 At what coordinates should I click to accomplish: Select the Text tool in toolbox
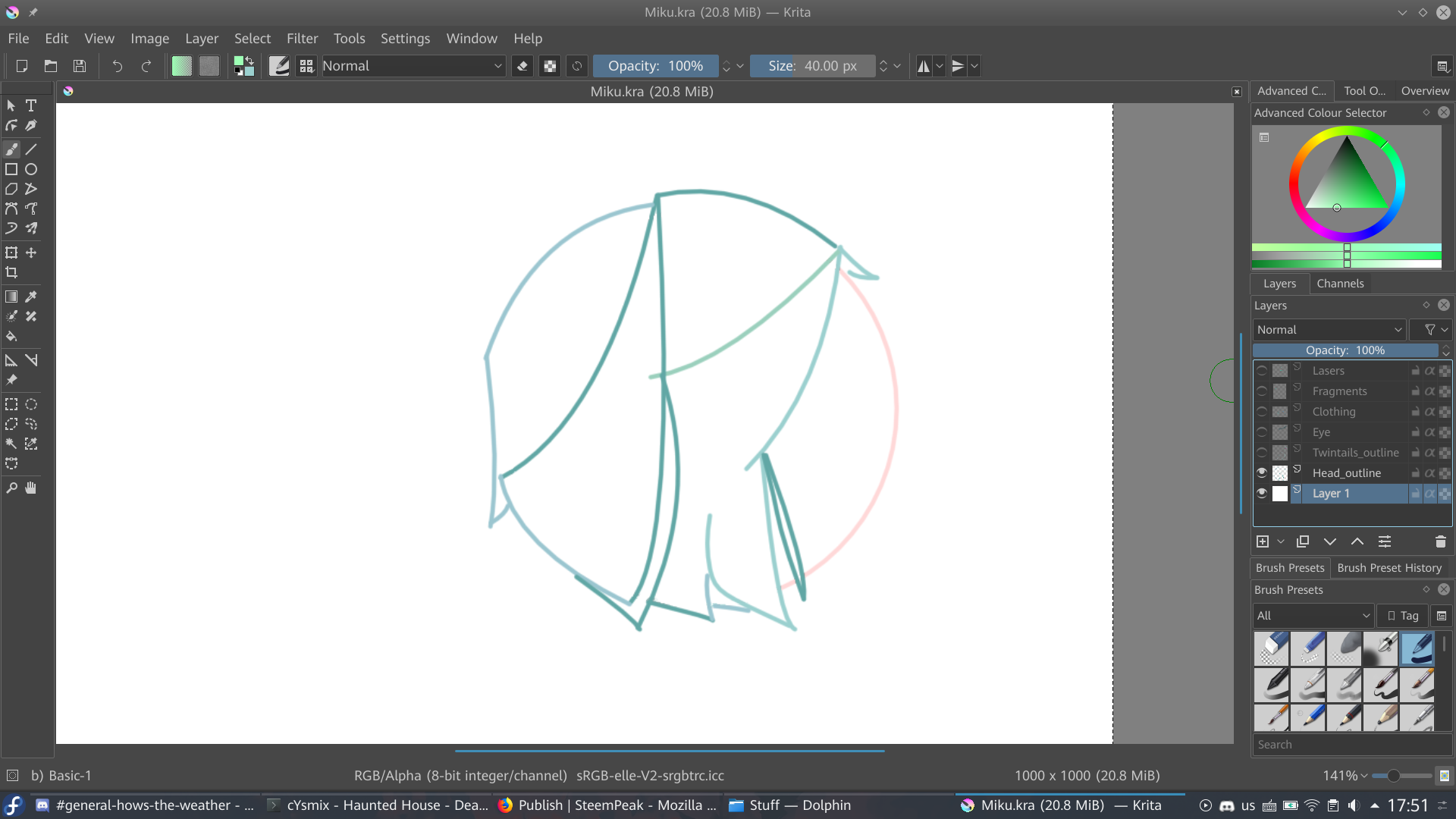31,105
